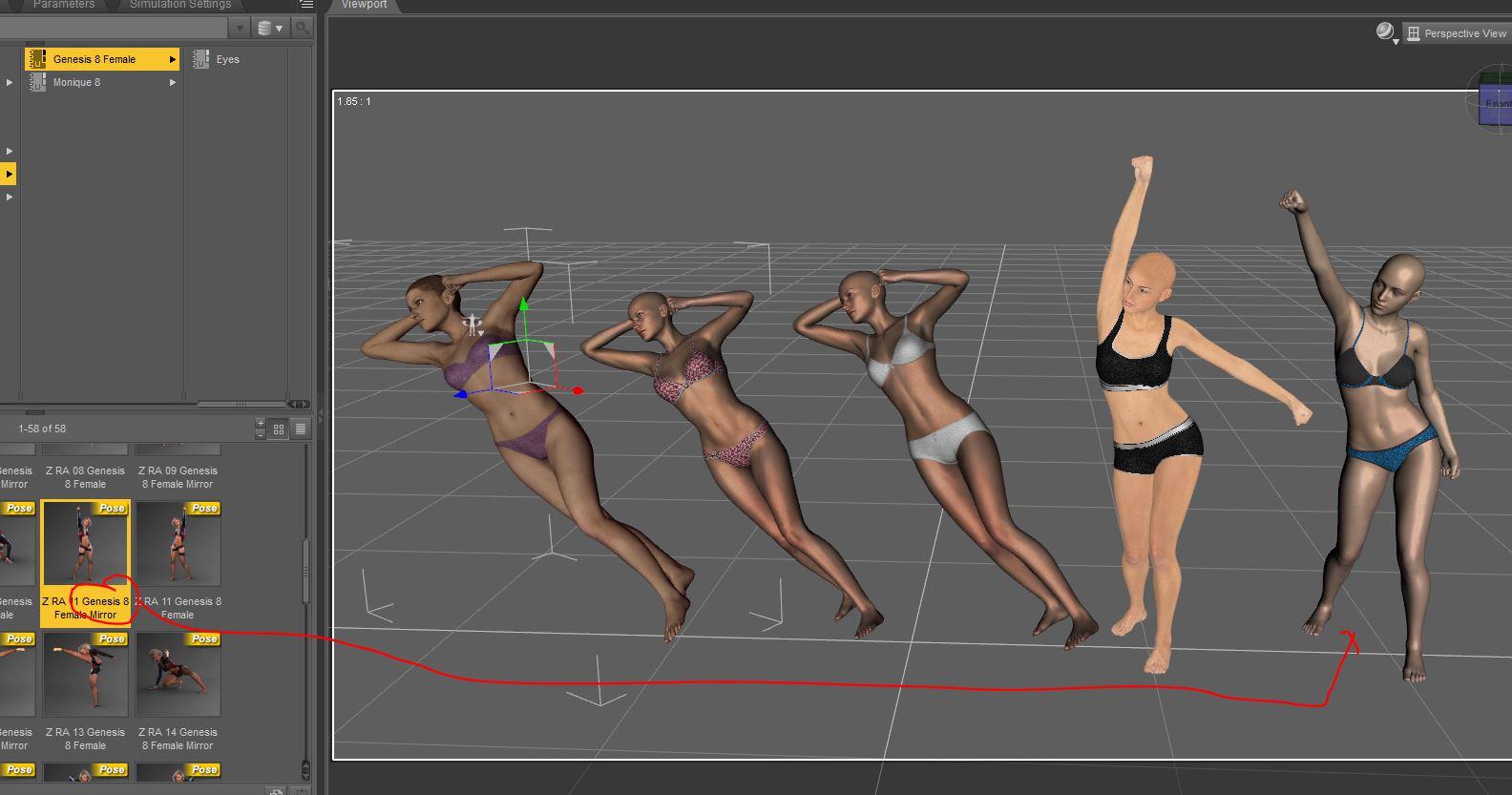This screenshot has width=1512, height=795.
Task: Decrease thumbnail size with the minus button
Action: (261, 434)
